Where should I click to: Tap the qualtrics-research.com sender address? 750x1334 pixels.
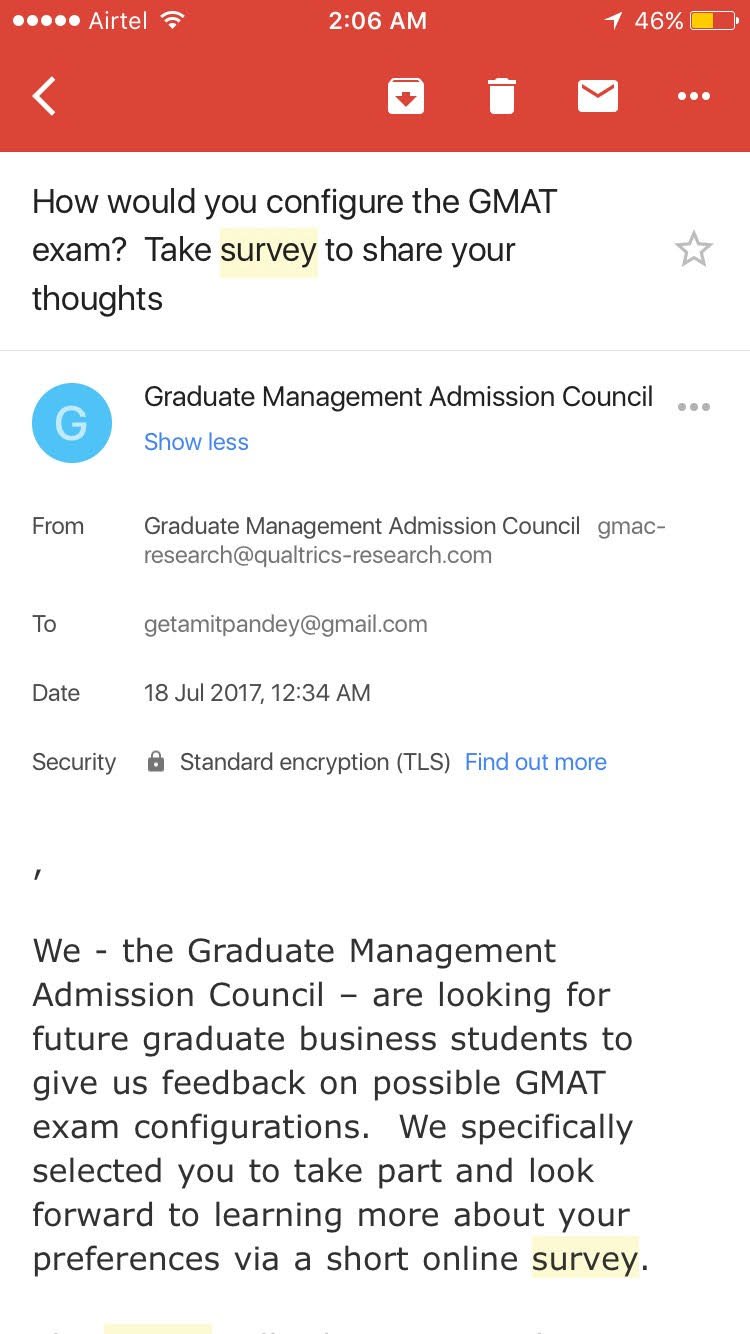coord(318,555)
